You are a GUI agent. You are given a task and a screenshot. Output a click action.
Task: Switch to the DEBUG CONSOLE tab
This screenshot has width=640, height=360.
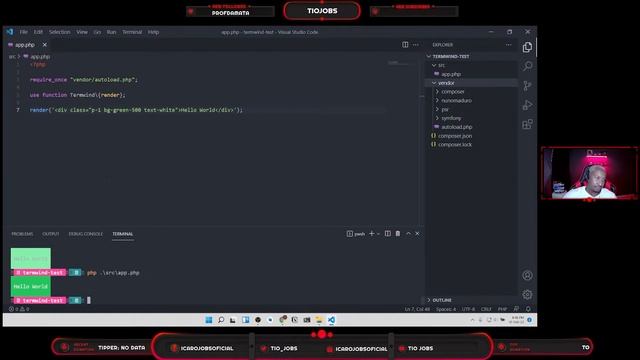[x=86, y=234]
